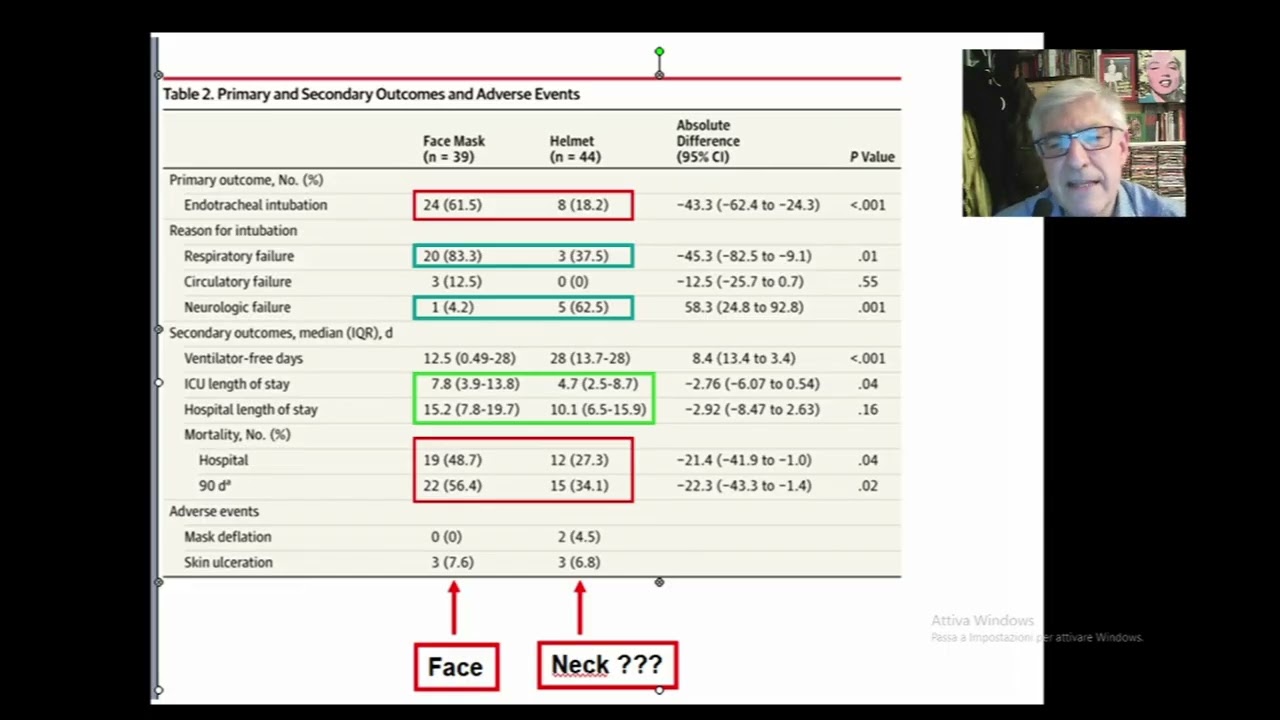Click the green rotation handle above the table
1280x720 pixels.
click(x=659, y=51)
